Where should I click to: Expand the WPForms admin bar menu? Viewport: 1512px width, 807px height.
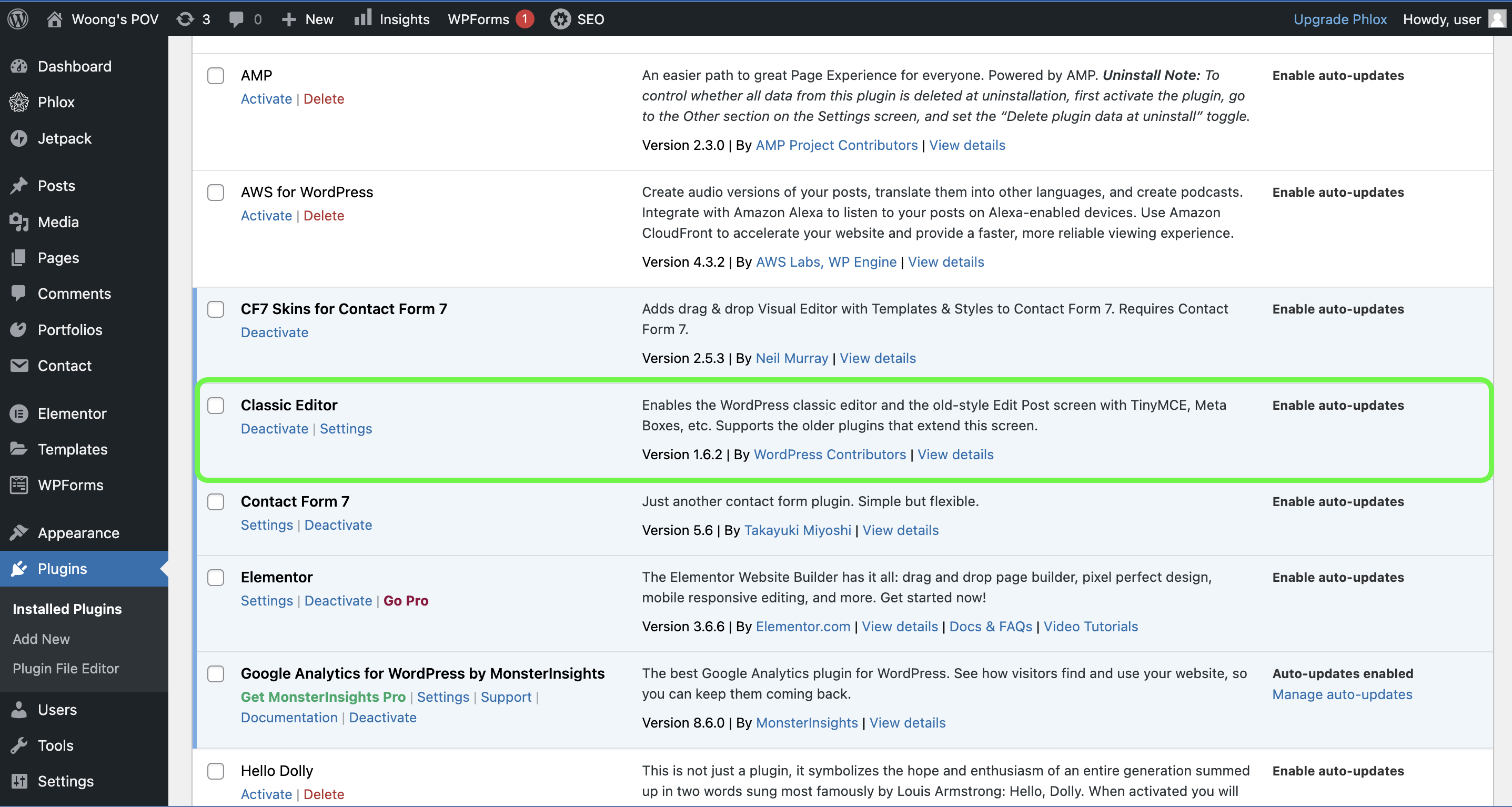click(478, 19)
